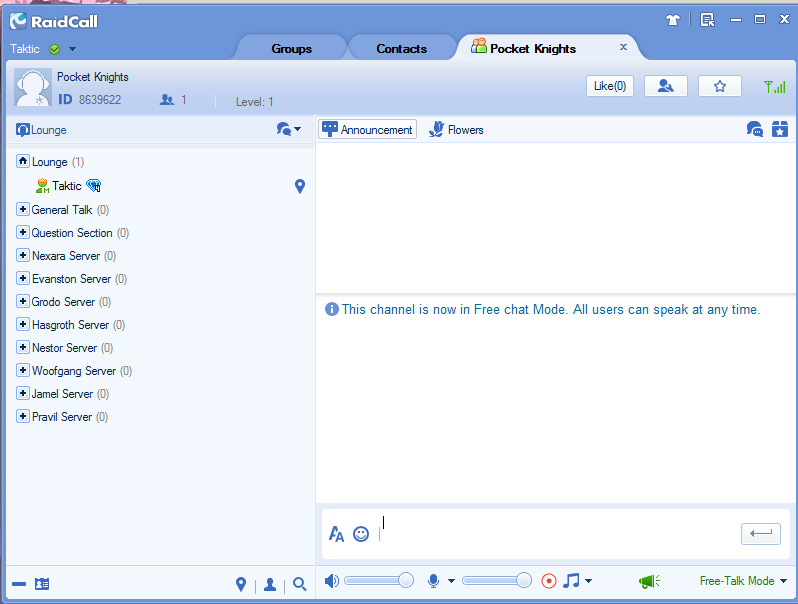Search members with magnifier icon
Viewport: 798px width, 604px height.
pos(300,584)
